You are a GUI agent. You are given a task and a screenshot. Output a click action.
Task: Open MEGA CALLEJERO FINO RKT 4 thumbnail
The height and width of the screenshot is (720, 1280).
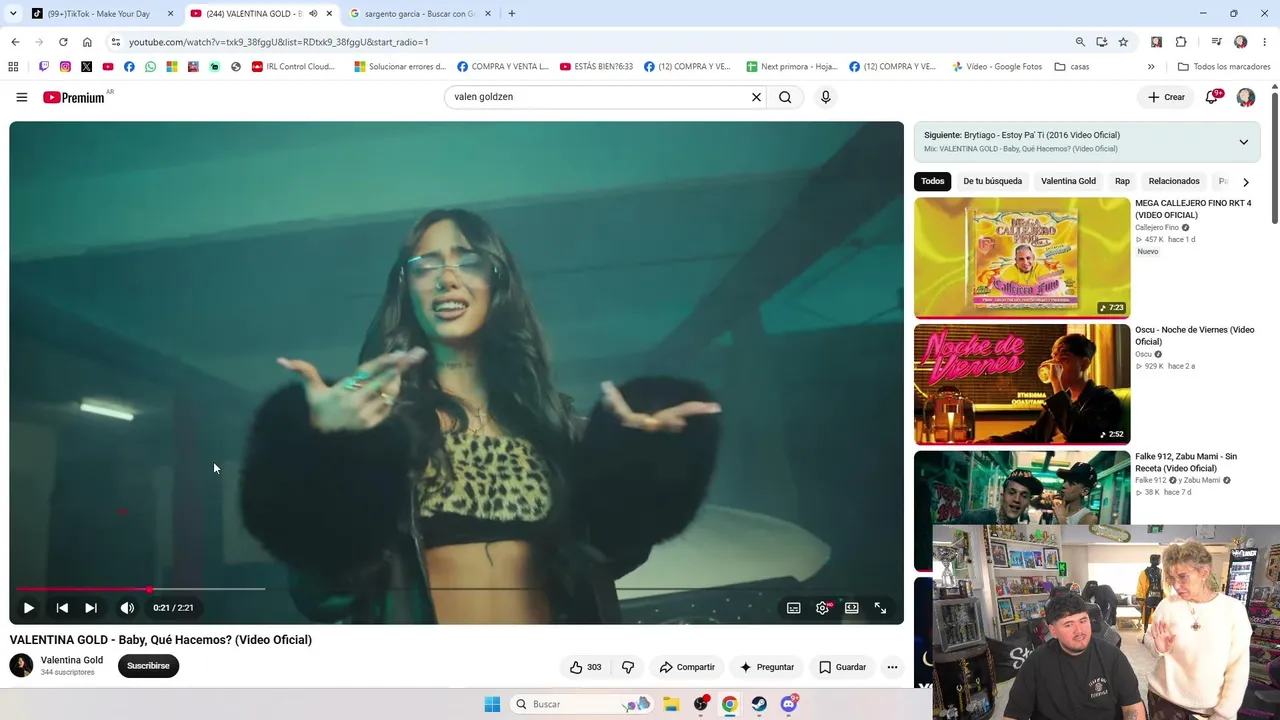pyautogui.click(x=1022, y=258)
